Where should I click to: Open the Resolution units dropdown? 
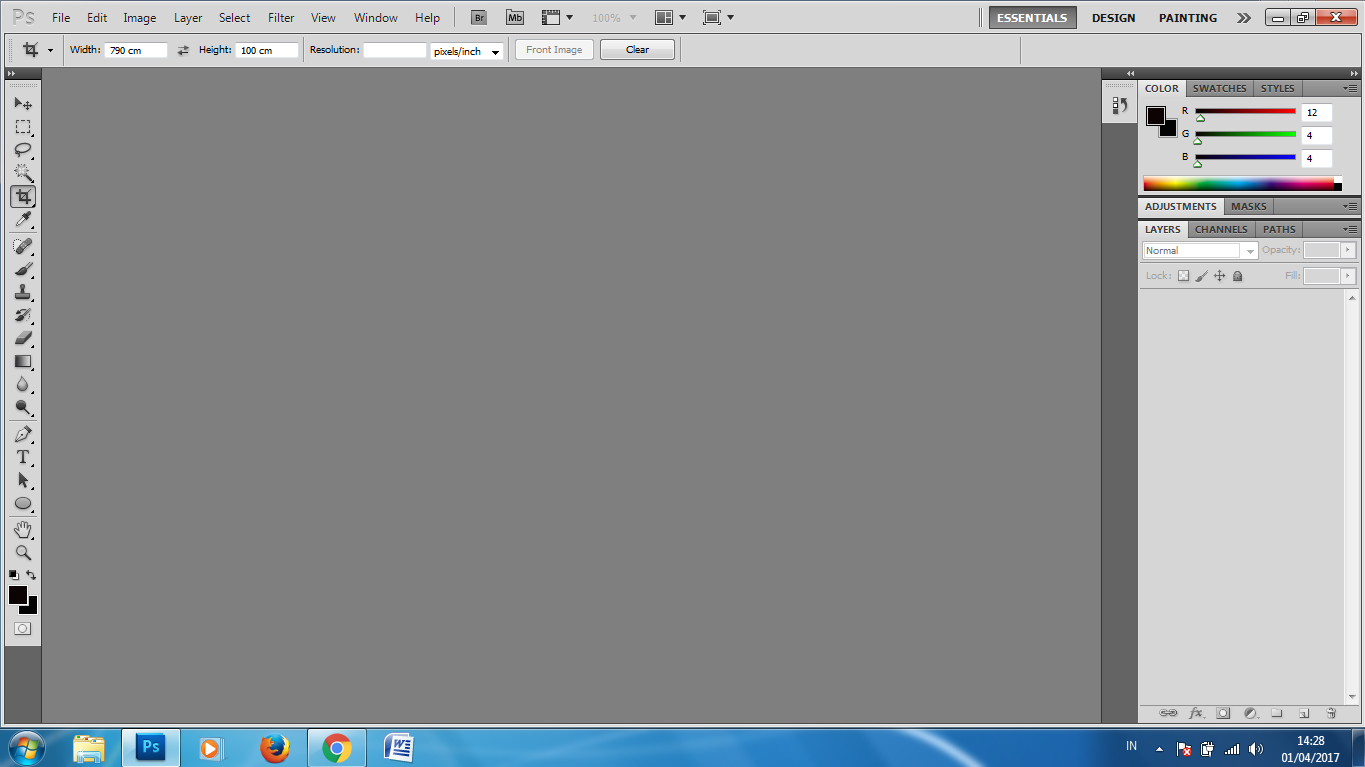click(467, 49)
